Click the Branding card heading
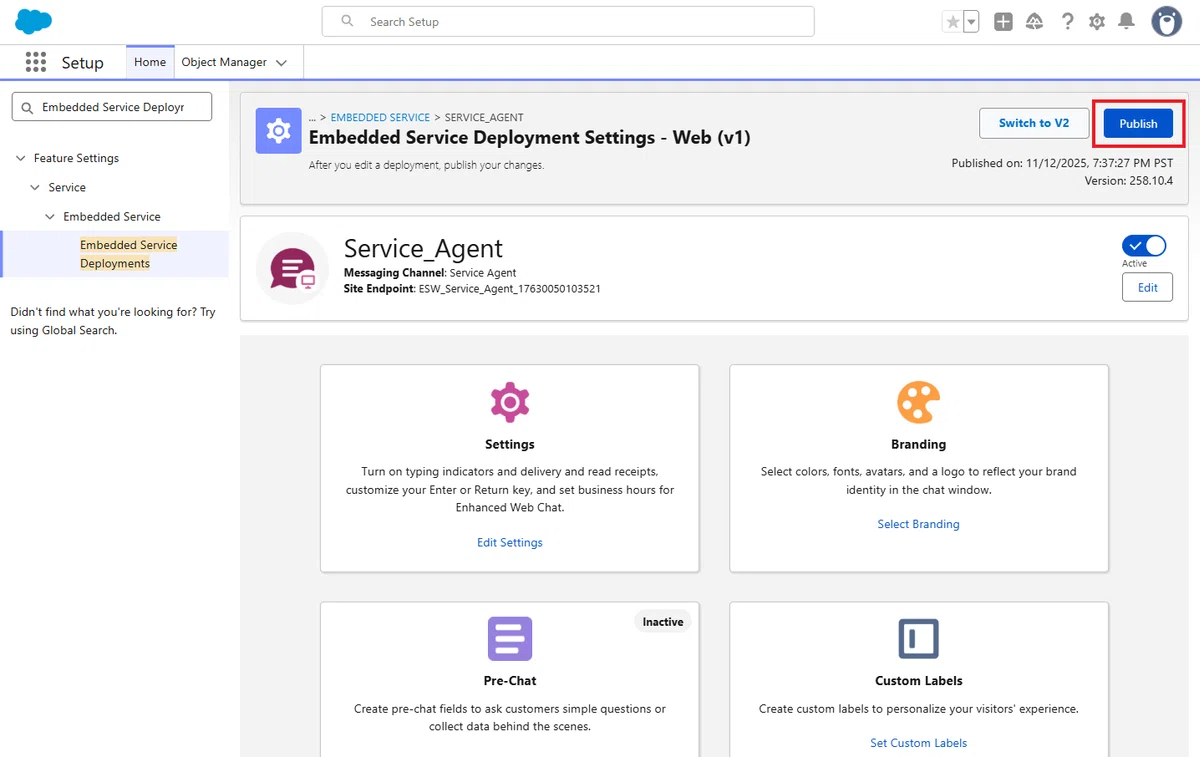Viewport: 1200px width, 757px height. point(918,444)
